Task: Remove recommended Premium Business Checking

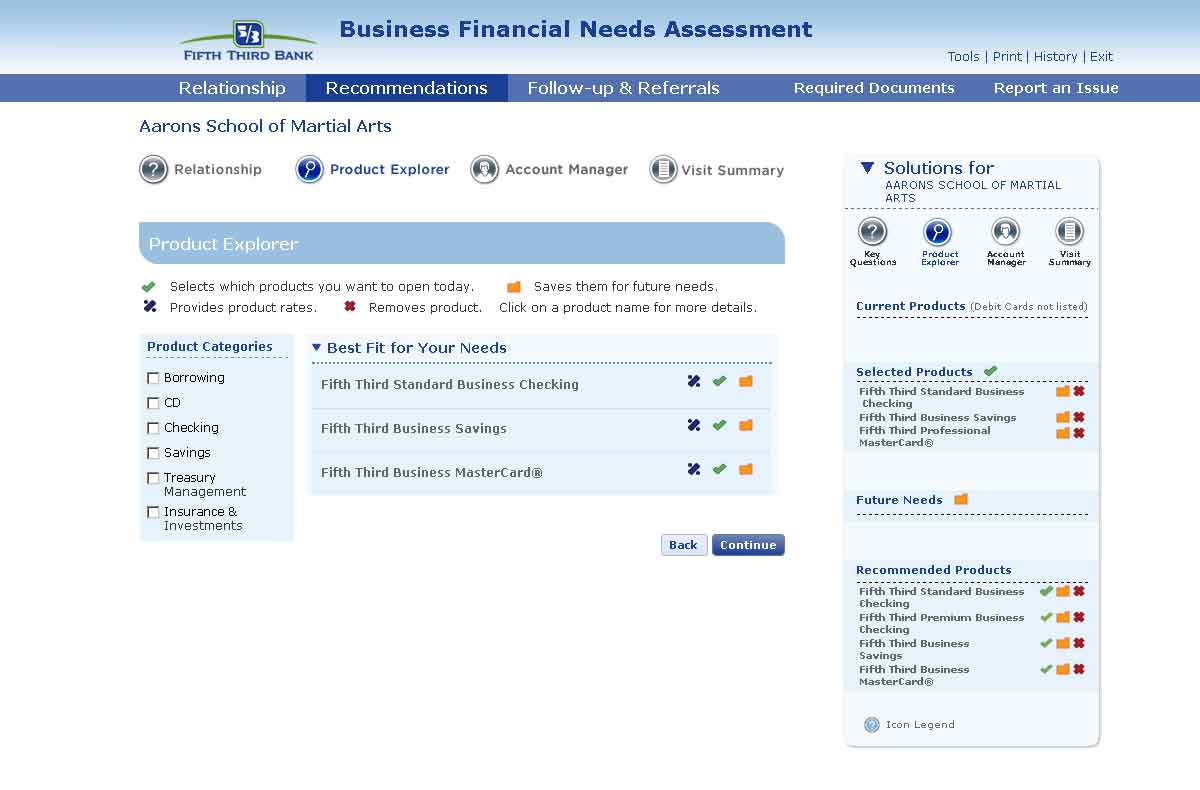Action: pyautogui.click(x=1079, y=617)
